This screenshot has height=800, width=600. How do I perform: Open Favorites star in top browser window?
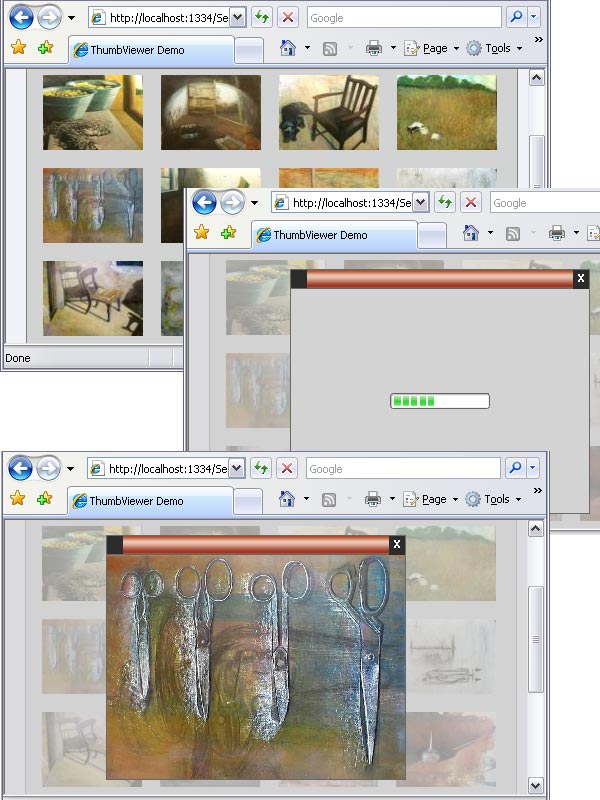click(x=19, y=48)
